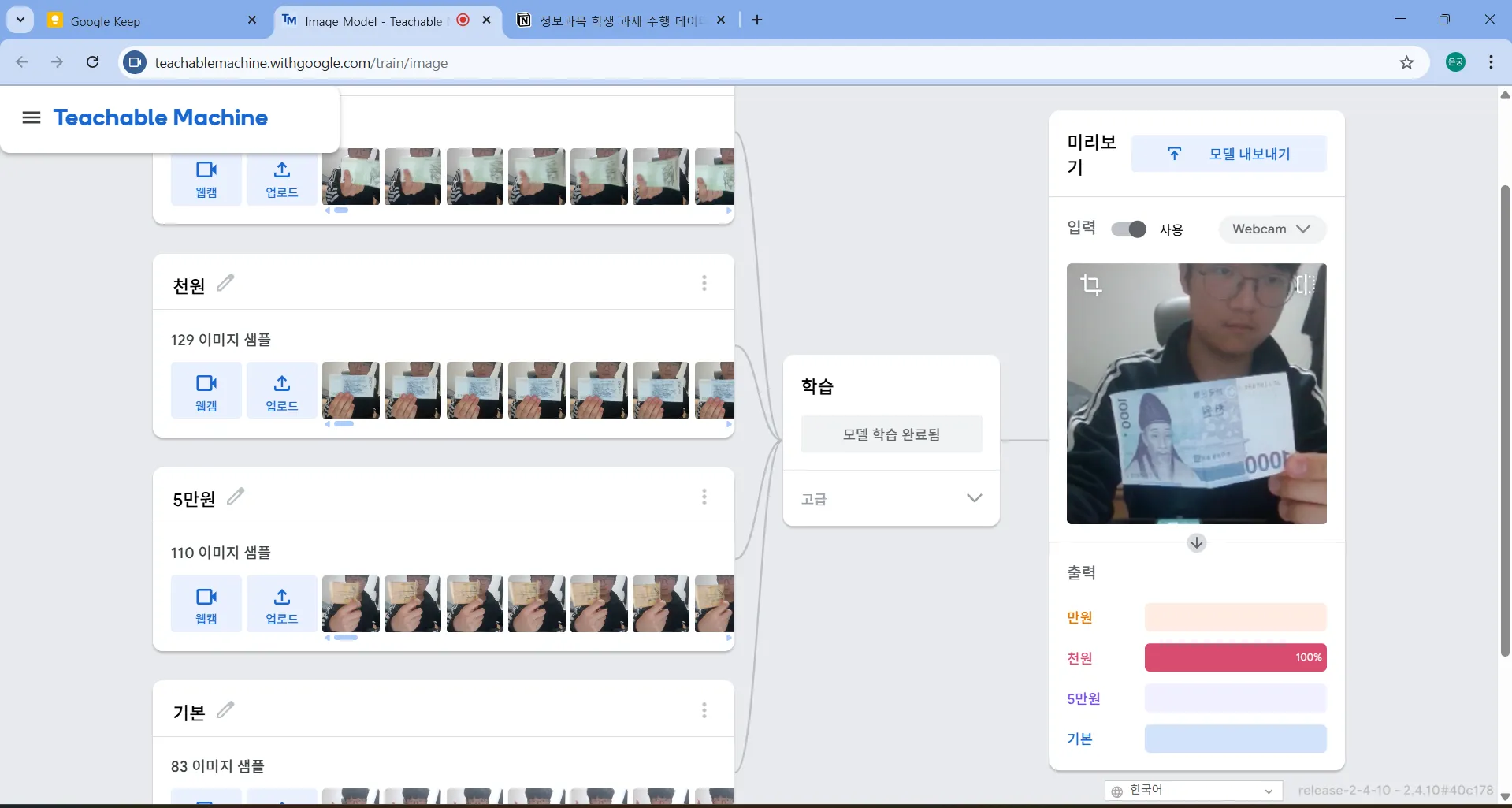Click the pencil icon to rename 천원 class

tap(225, 282)
